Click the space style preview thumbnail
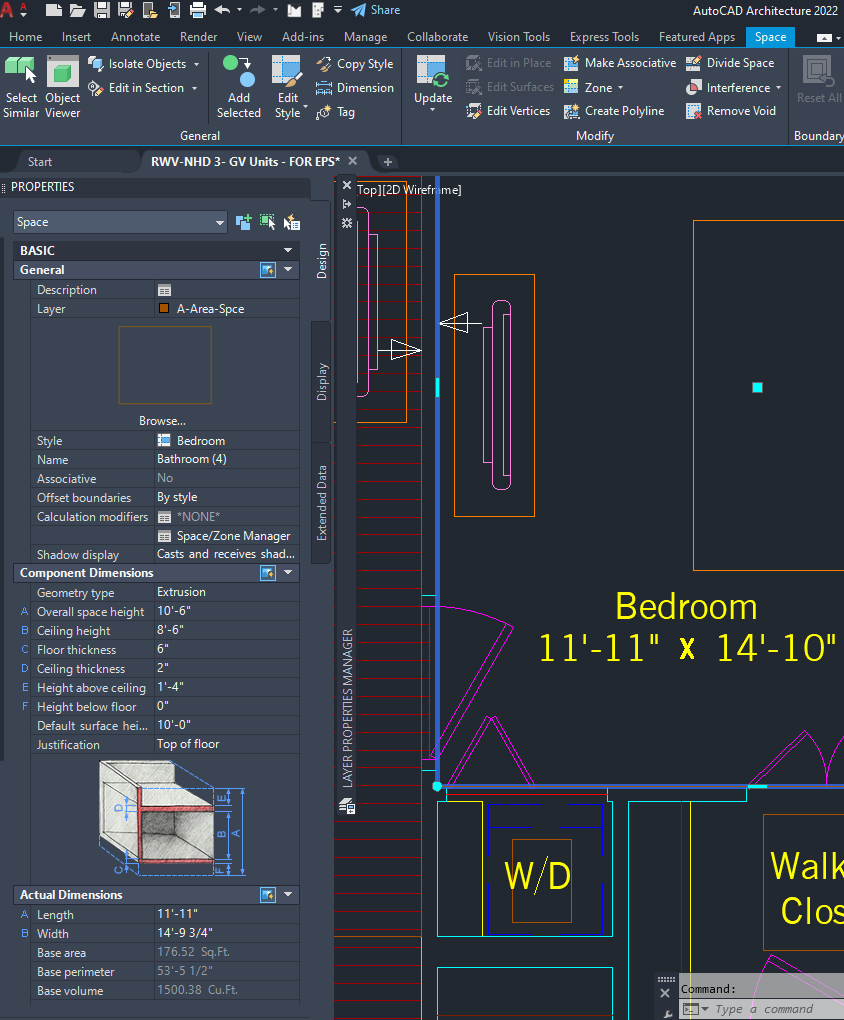 (165, 365)
